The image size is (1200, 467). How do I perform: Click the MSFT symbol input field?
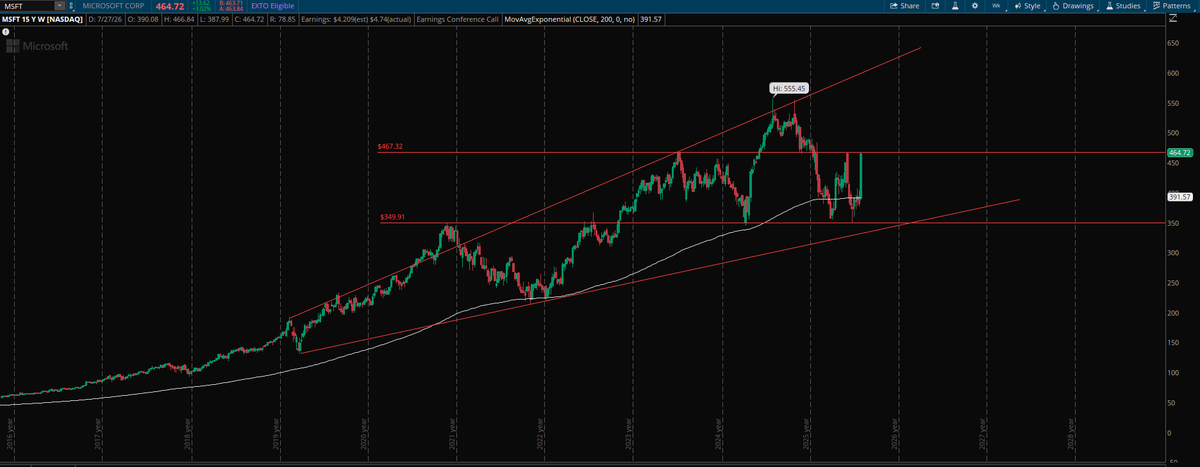click(28, 6)
